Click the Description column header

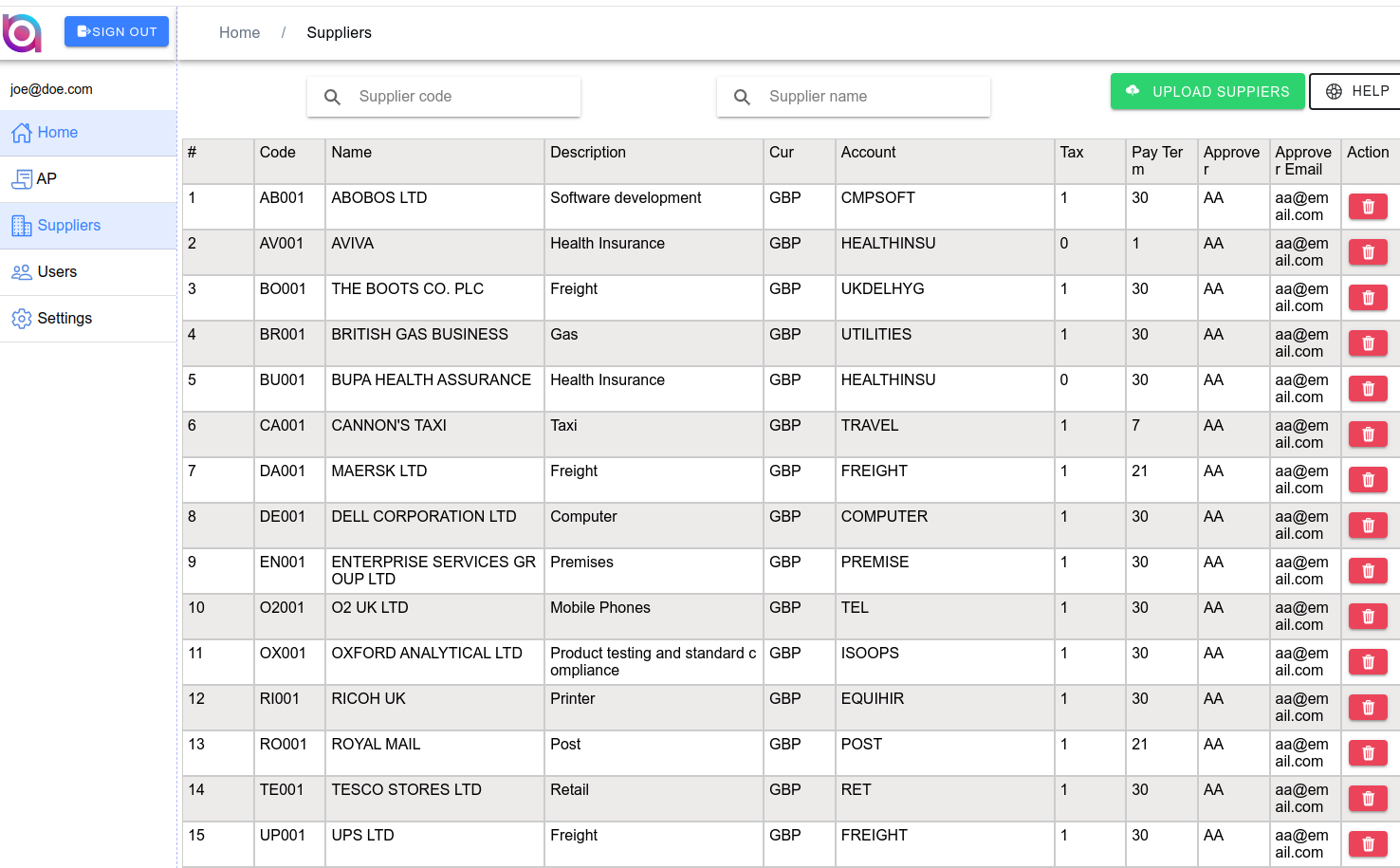[x=654, y=161]
